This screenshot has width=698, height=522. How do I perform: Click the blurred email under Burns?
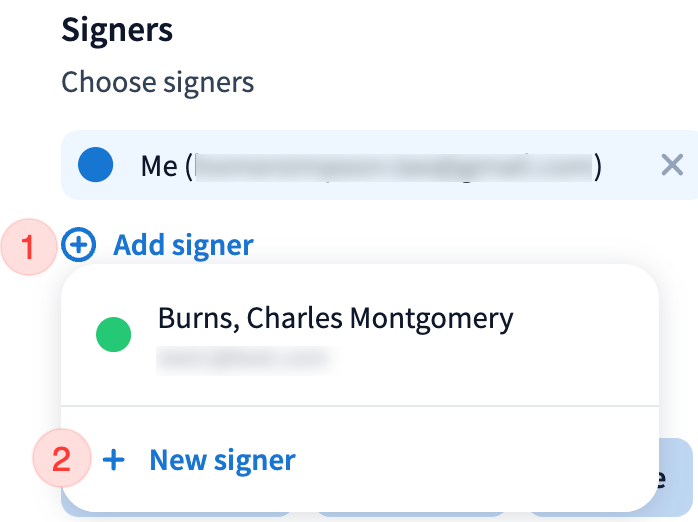pos(242,356)
